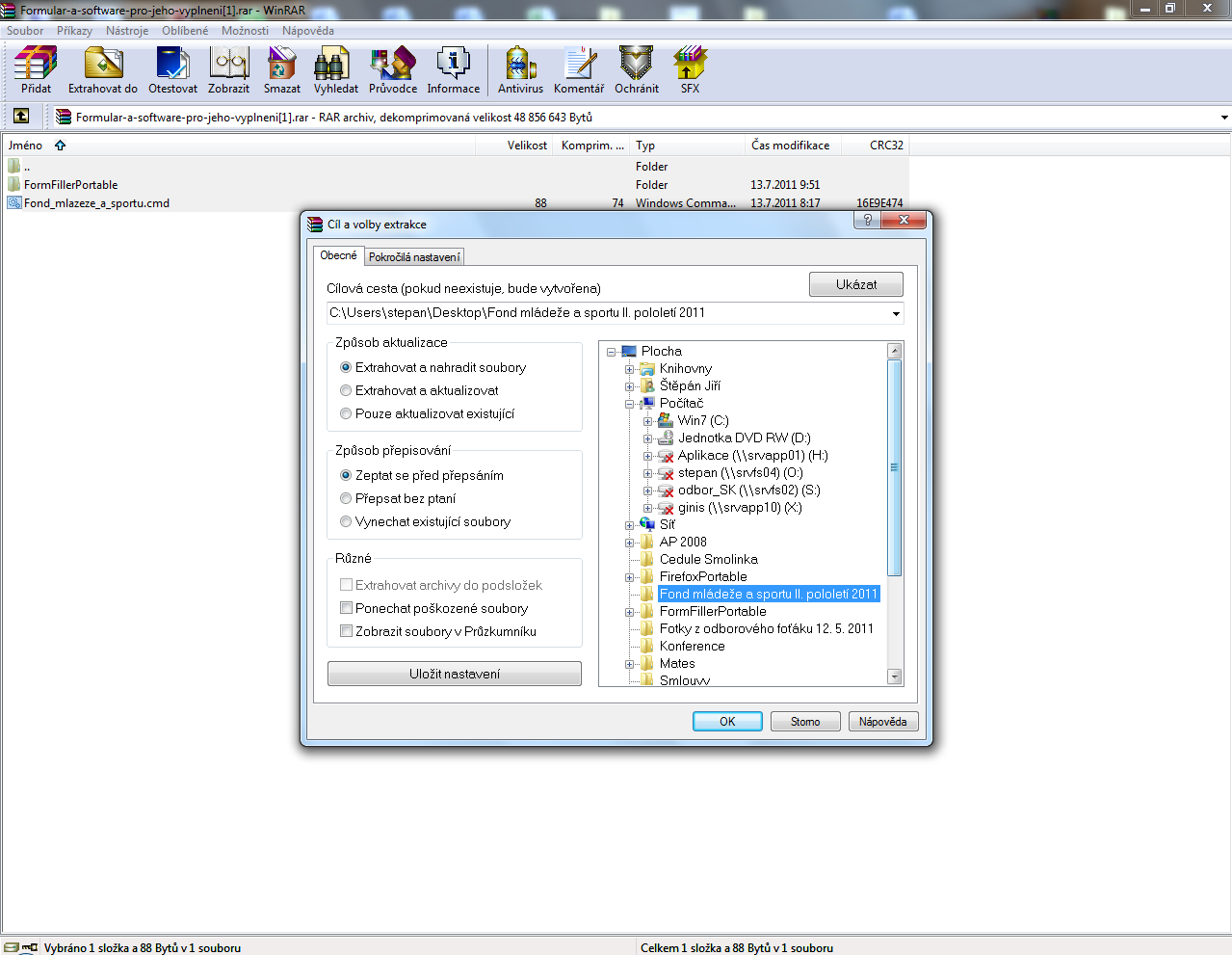Select Konference folder in tree
The width and height of the screenshot is (1232, 955).
pyautogui.click(x=692, y=646)
